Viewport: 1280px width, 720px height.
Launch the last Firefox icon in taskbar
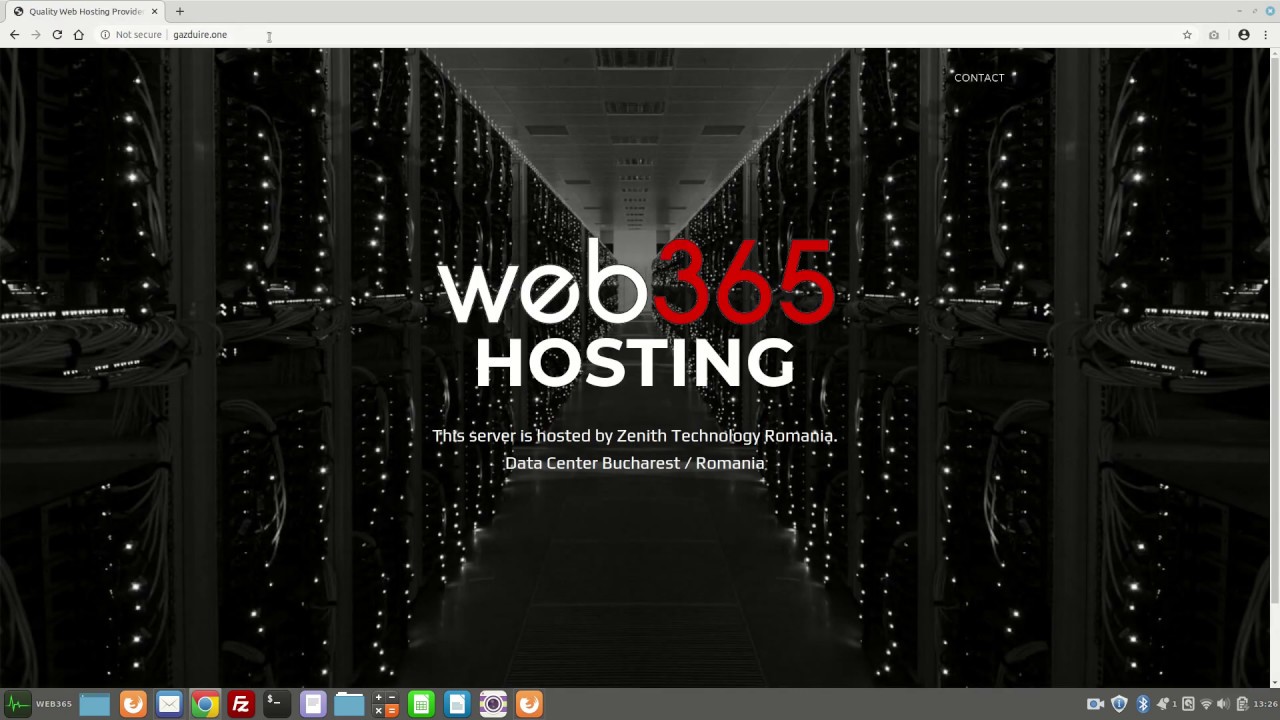pos(529,704)
